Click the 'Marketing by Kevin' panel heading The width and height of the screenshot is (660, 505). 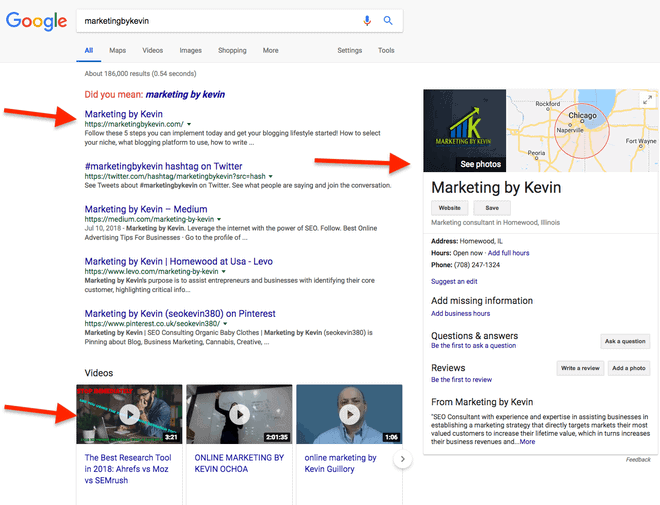[496, 187]
